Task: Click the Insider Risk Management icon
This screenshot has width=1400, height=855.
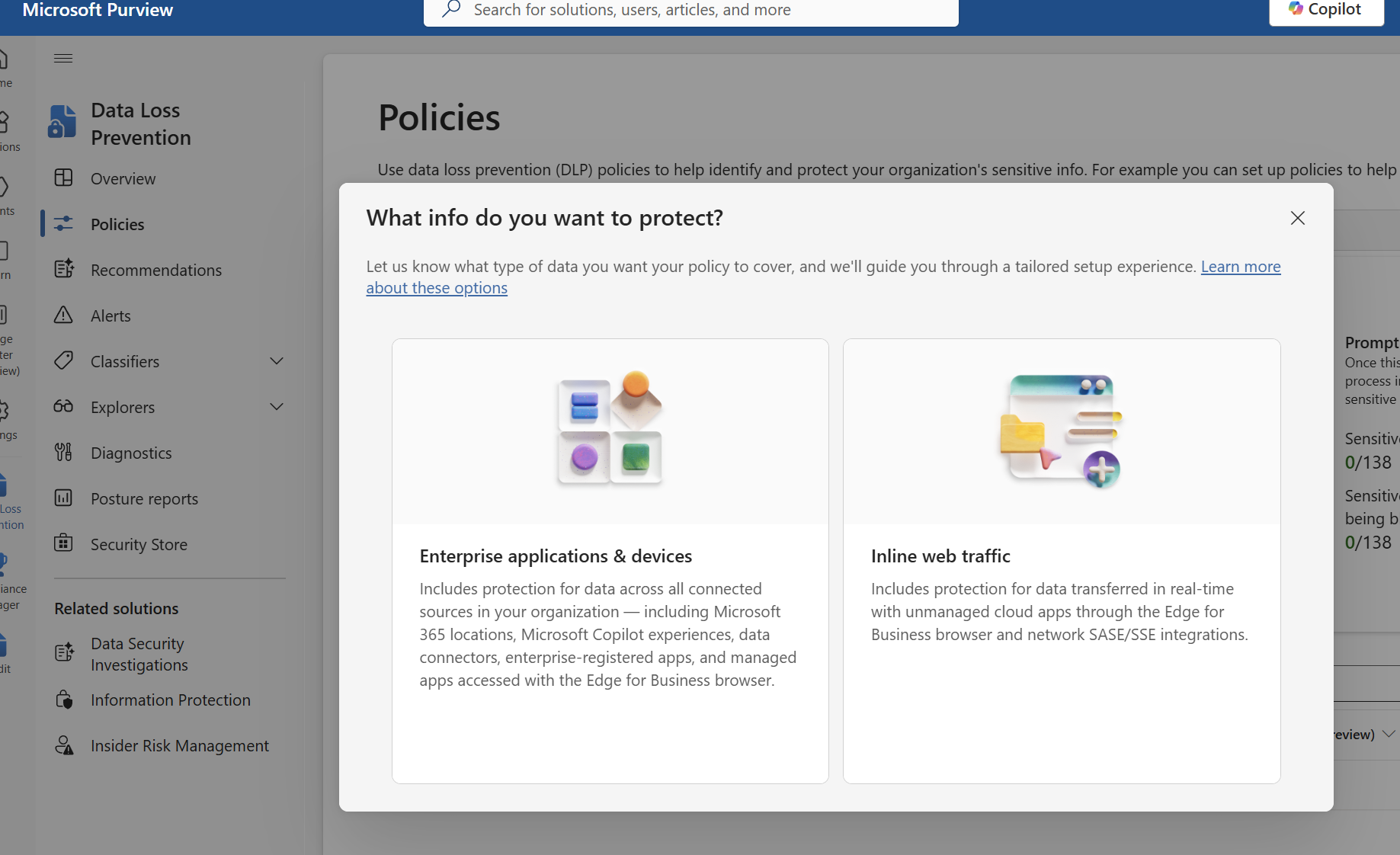Action: coord(64,745)
